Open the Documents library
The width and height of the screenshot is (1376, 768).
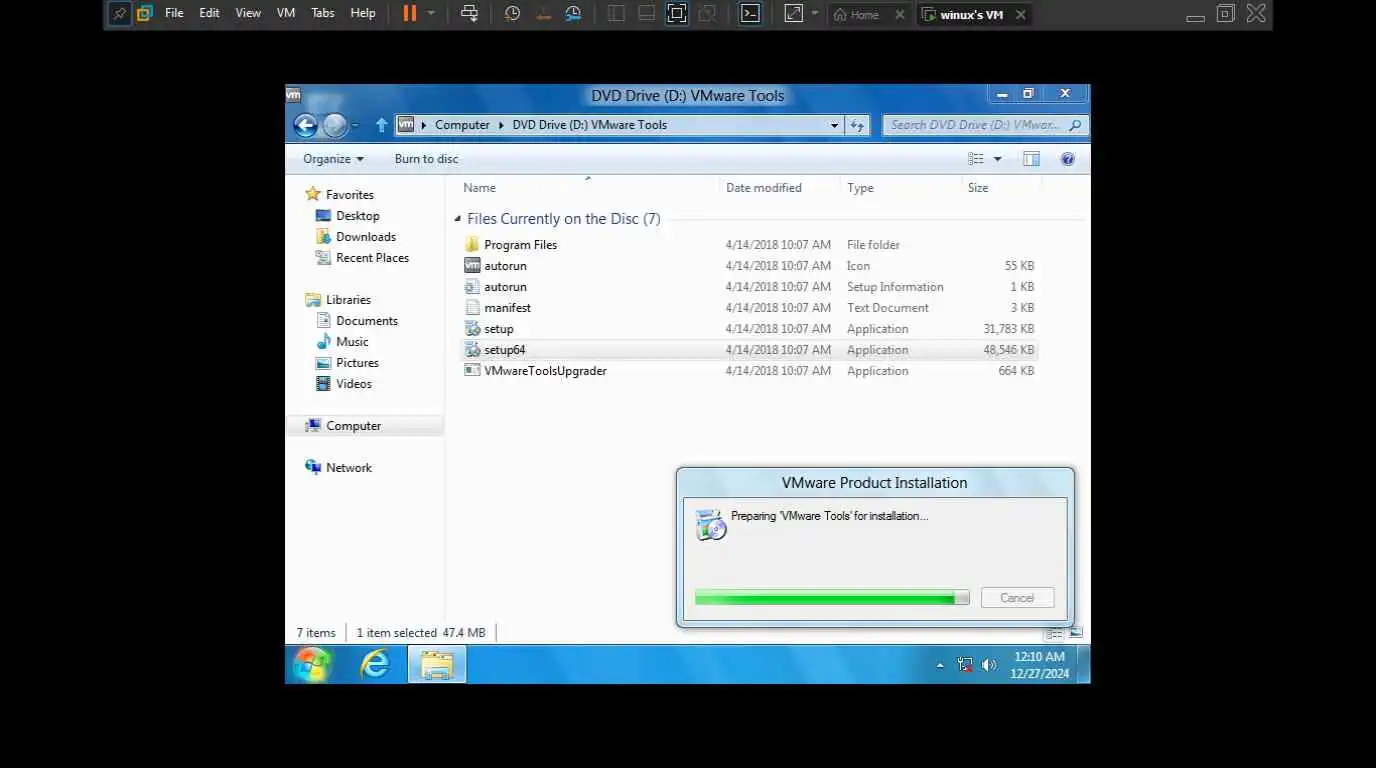pyautogui.click(x=356, y=321)
